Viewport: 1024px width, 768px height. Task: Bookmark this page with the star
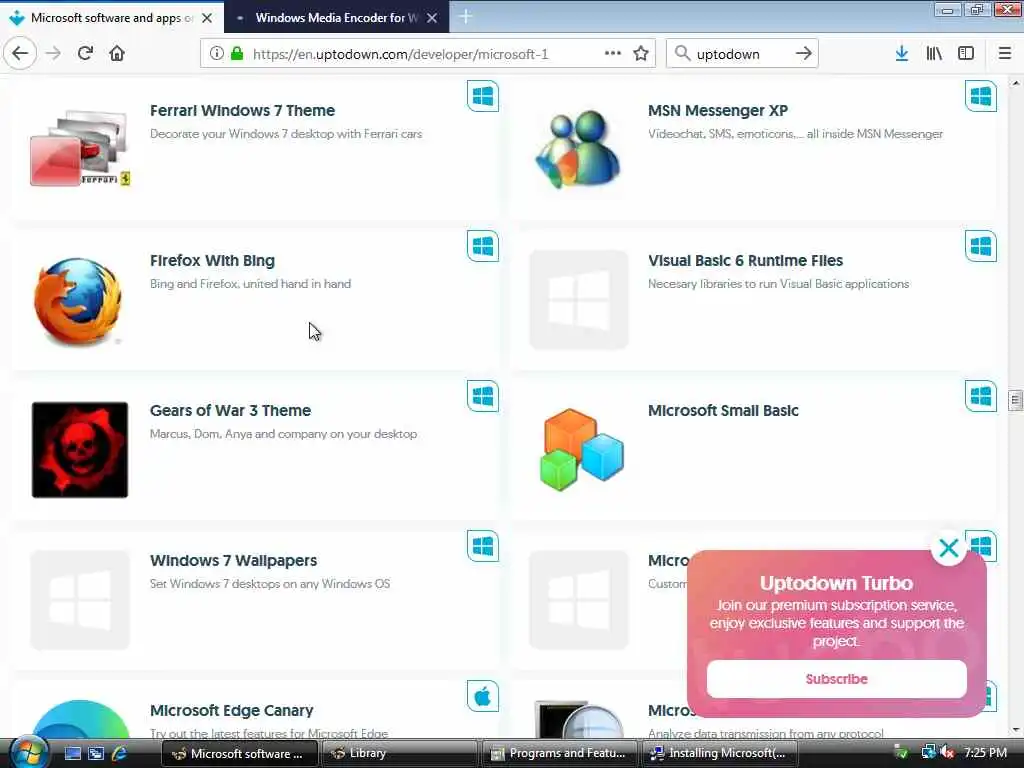[x=641, y=54]
